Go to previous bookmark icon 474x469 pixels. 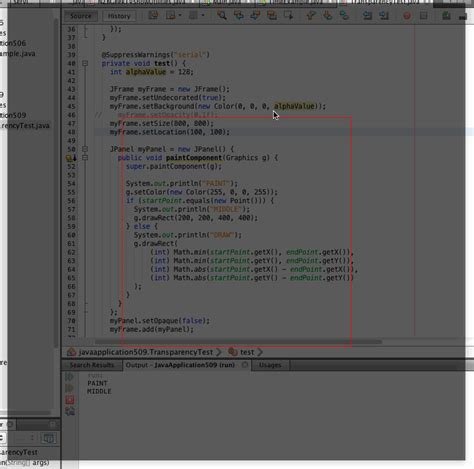[311, 15]
